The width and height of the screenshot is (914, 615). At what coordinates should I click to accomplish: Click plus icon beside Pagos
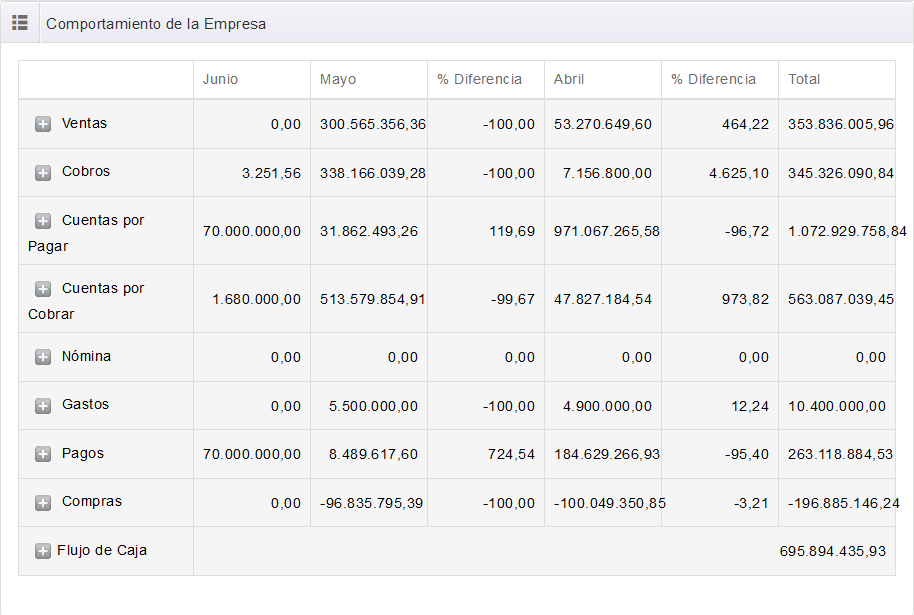[x=43, y=454]
